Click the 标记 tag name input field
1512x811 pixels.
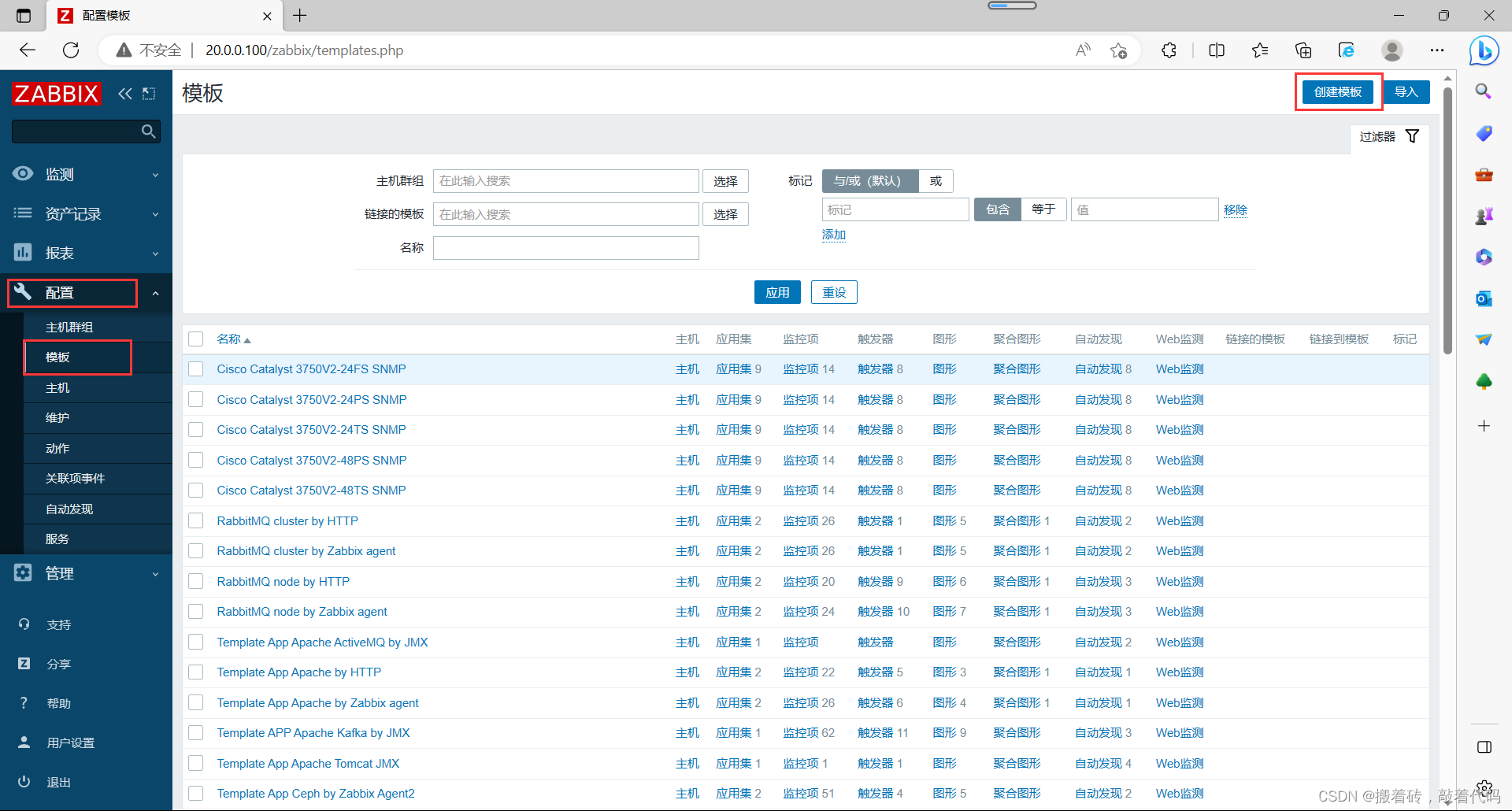895,209
